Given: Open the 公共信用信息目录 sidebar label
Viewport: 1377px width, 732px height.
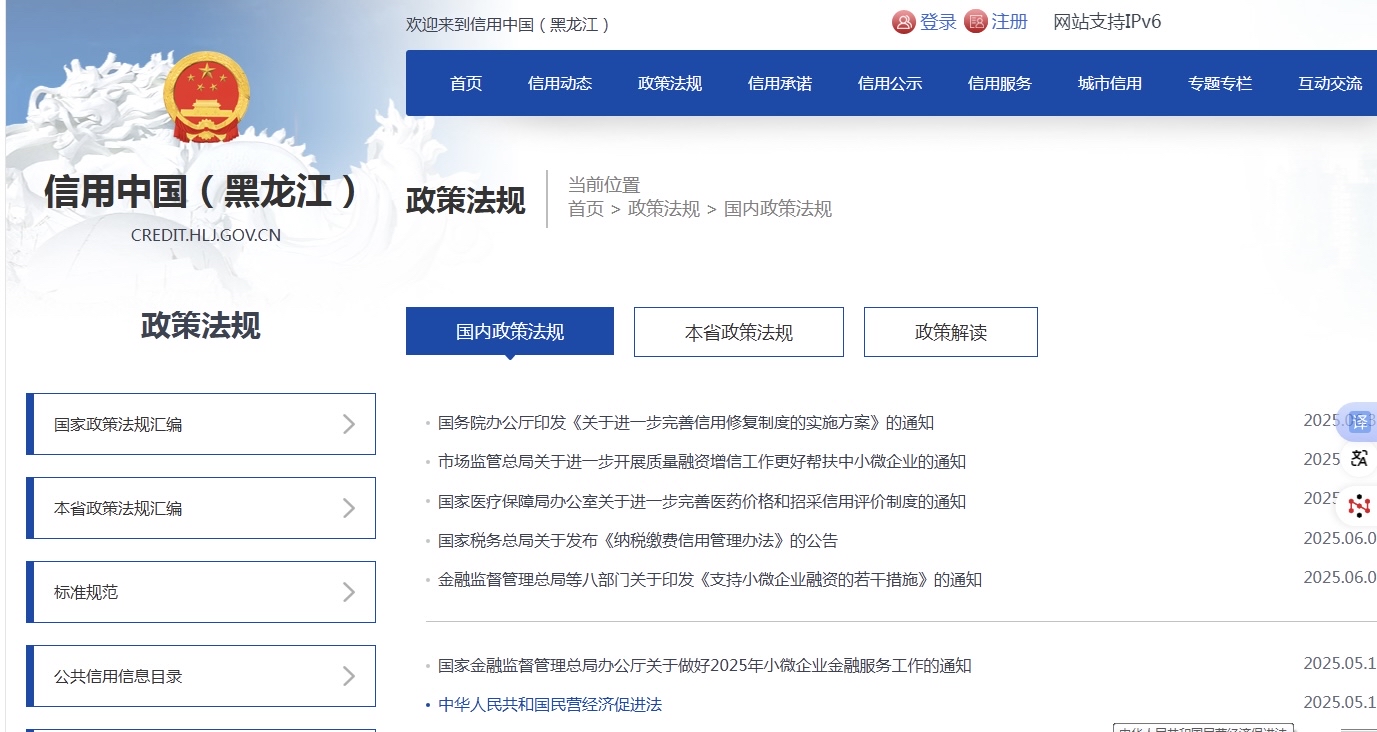Looking at the screenshot, I should 118,676.
